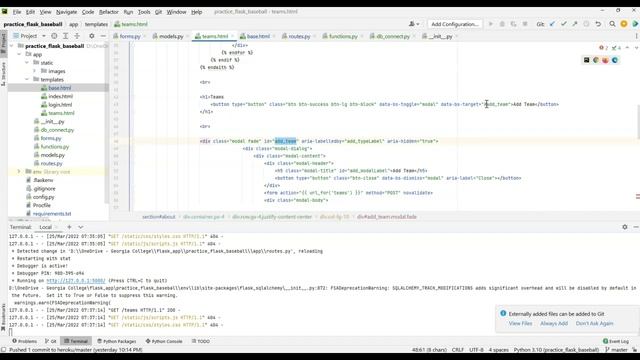
Task: Click the Git Rollback undo icon
Action: [x=598, y=24]
